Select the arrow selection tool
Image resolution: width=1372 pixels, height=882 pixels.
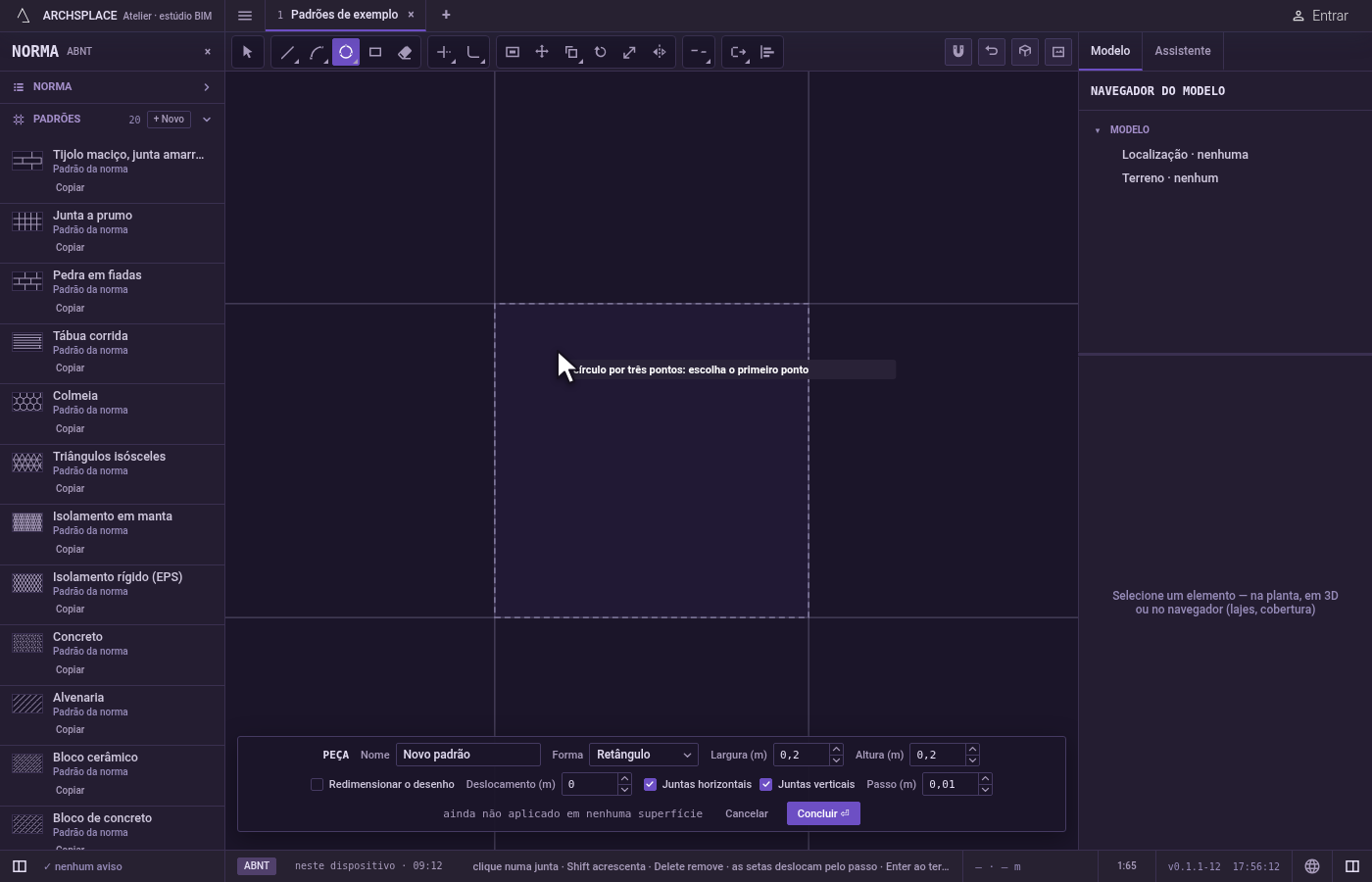[247, 52]
